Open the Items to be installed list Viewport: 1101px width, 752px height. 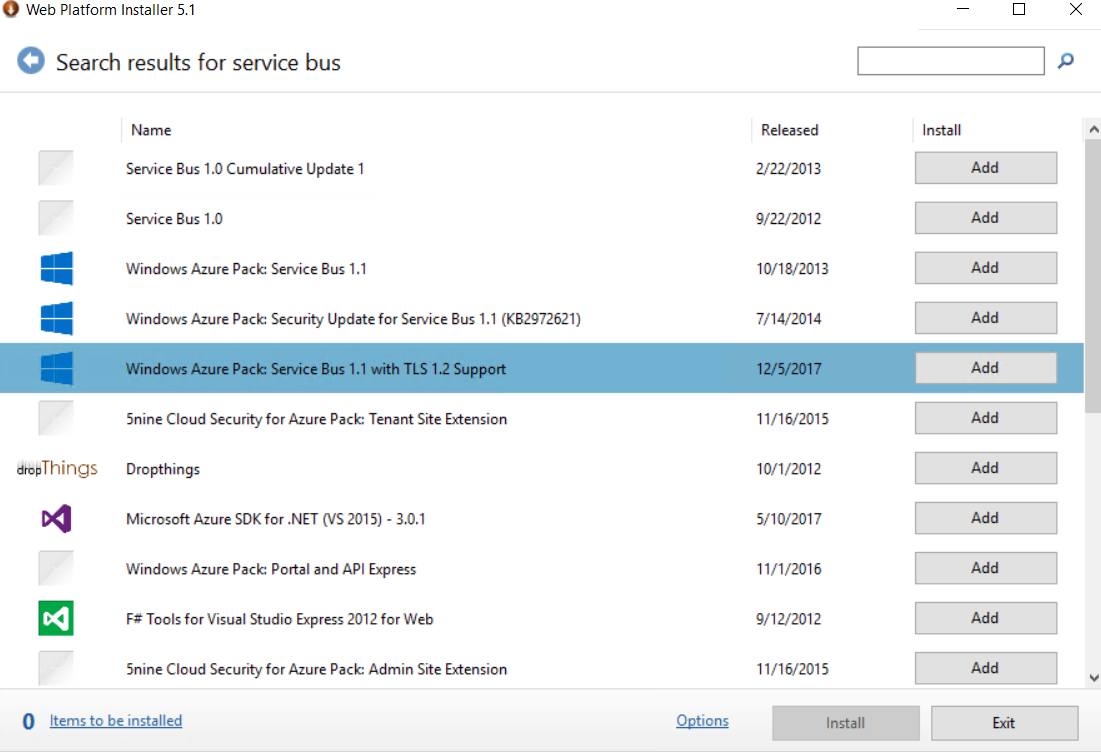(x=115, y=720)
